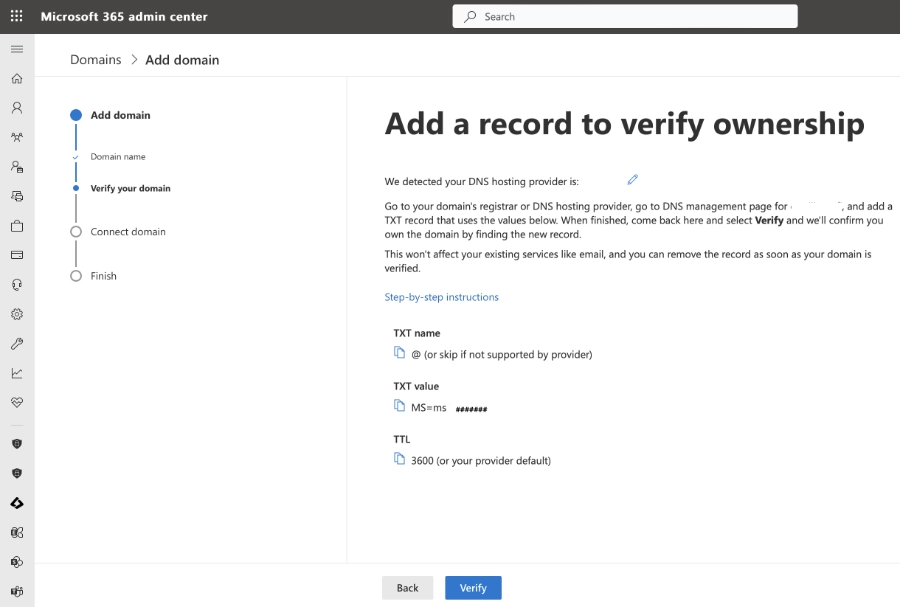Click 'TTL' label
Image resolution: width=900 pixels, height=607 pixels.
[x=402, y=439]
